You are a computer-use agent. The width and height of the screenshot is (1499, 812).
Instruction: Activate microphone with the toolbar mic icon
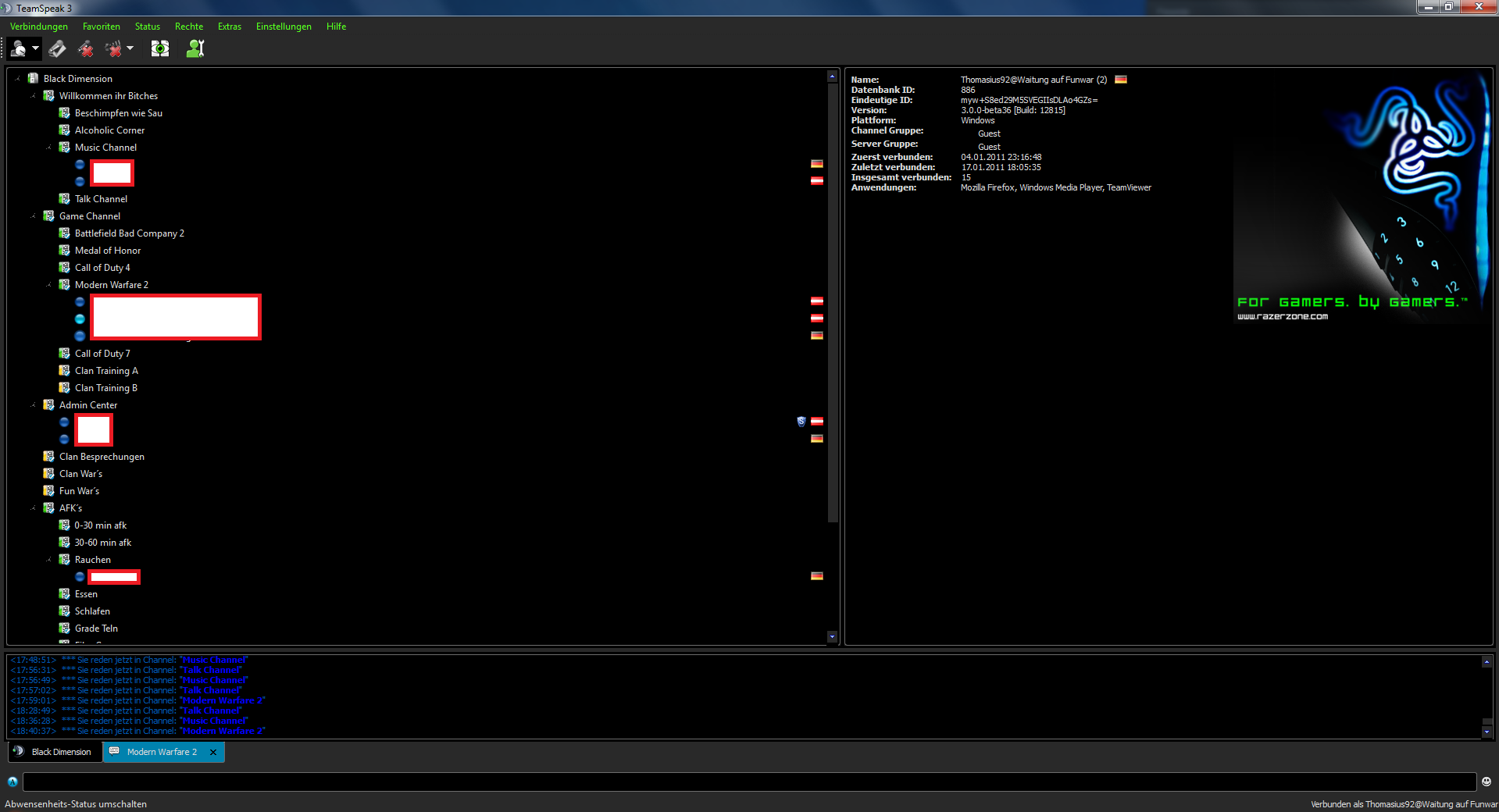point(57,49)
